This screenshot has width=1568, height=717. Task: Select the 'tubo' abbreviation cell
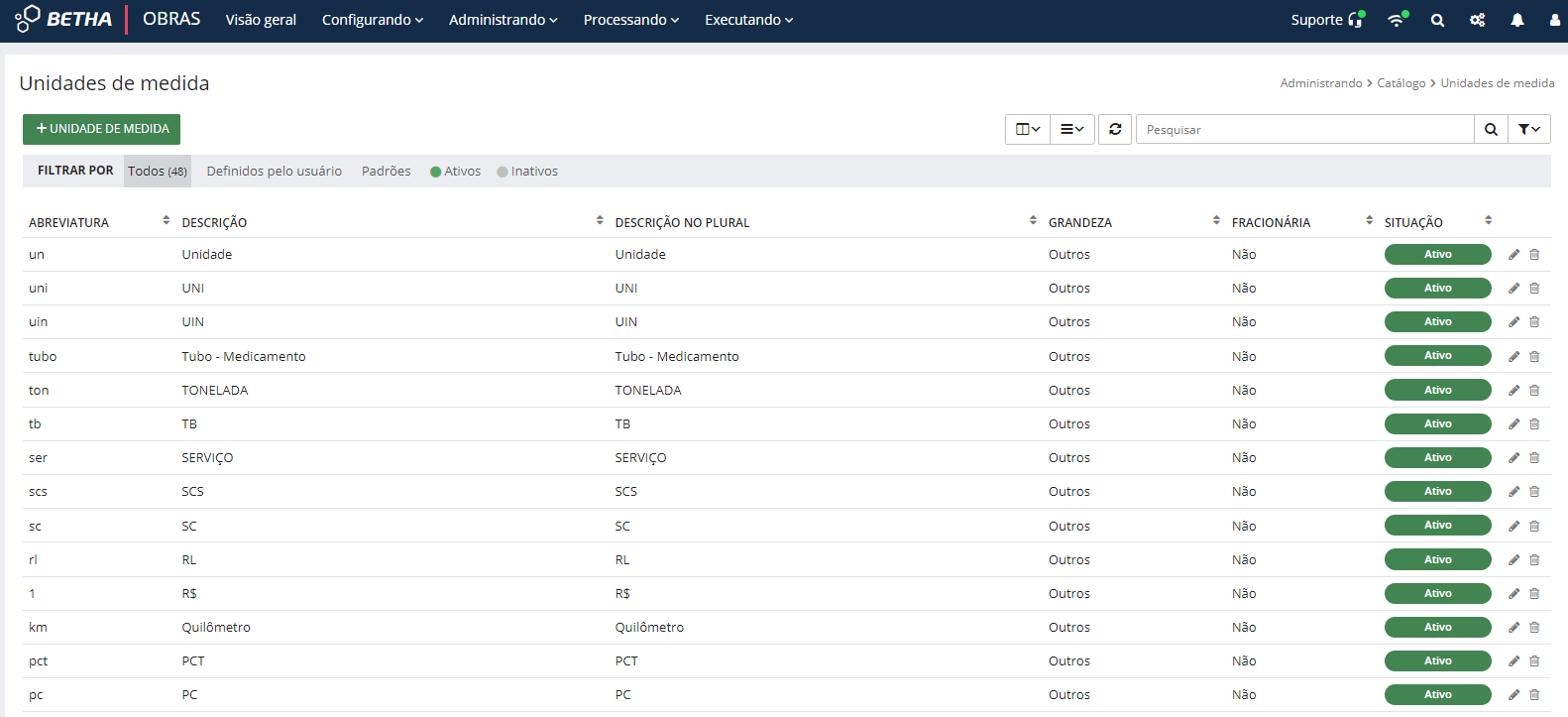click(43, 356)
